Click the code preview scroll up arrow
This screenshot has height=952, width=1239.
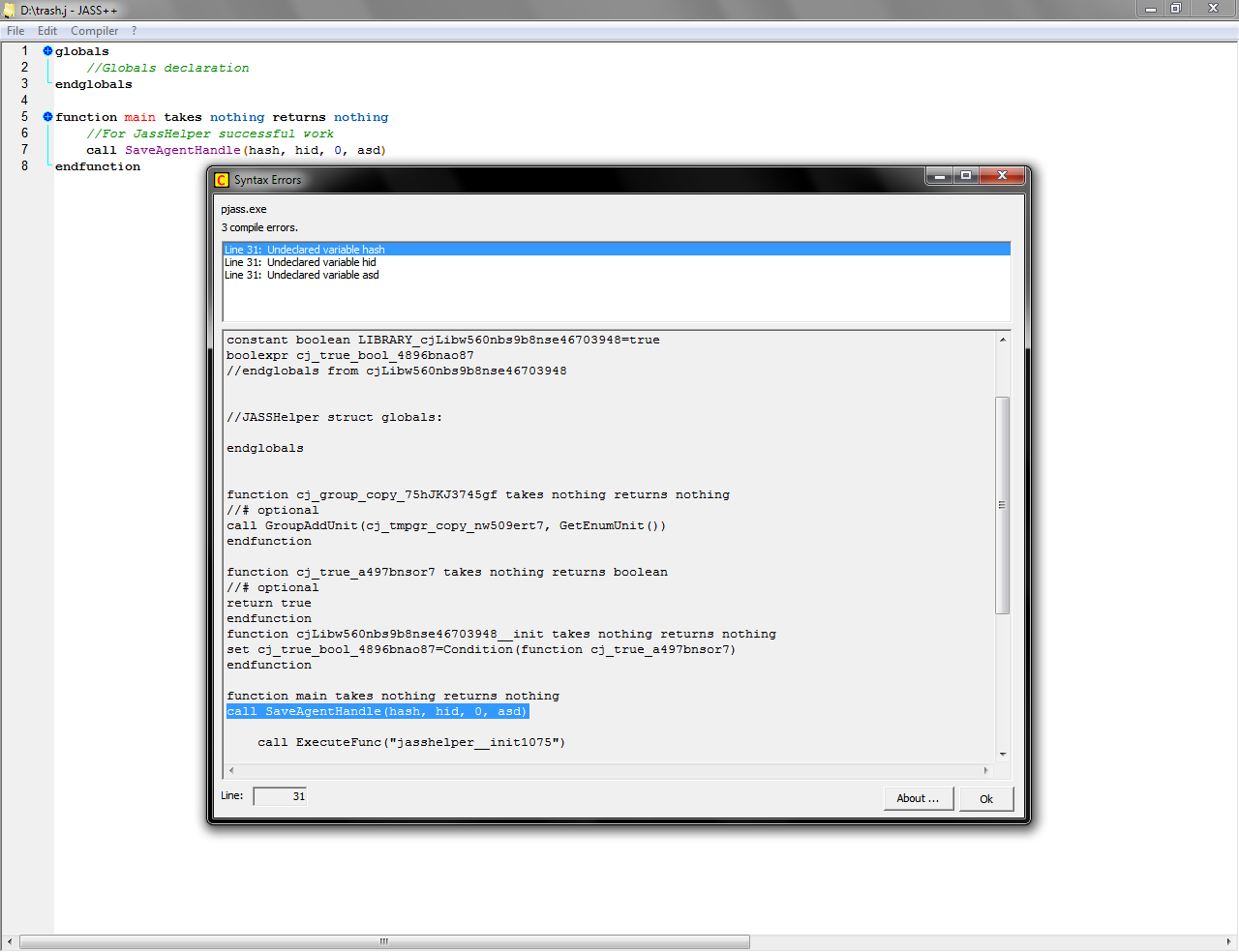[1003, 339]
